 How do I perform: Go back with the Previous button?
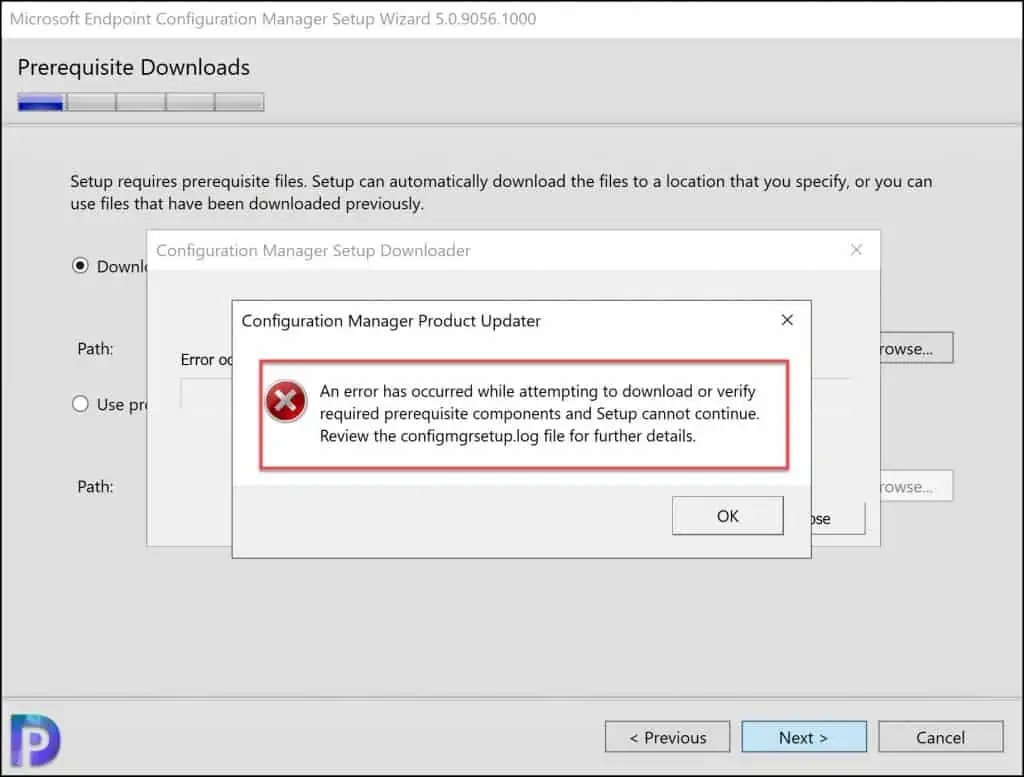(667, 737)
